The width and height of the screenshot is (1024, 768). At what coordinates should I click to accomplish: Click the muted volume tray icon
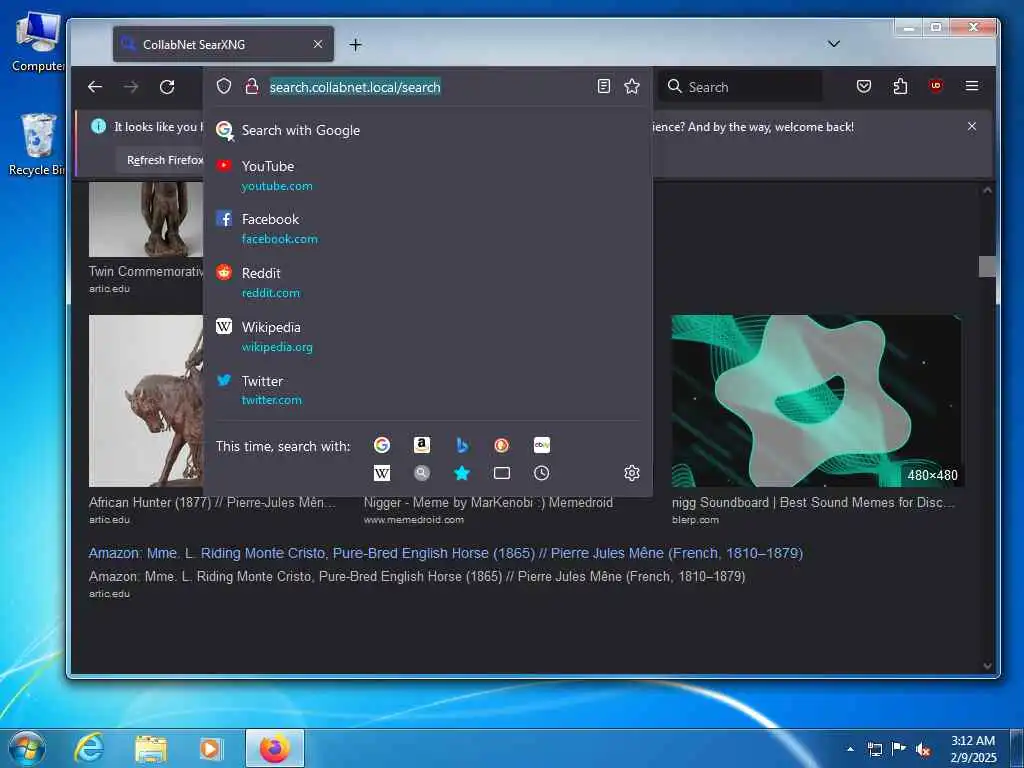click(923, 750)
